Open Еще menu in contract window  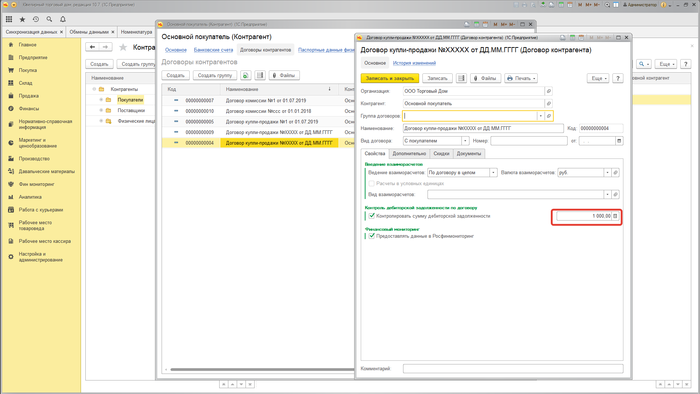(x=598, y=78)
